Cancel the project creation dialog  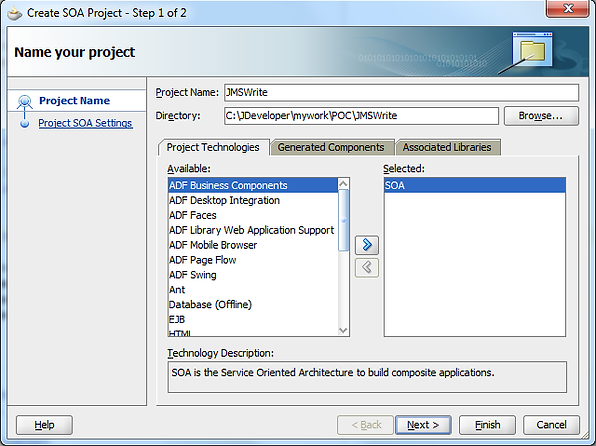[x=551, y=425]
